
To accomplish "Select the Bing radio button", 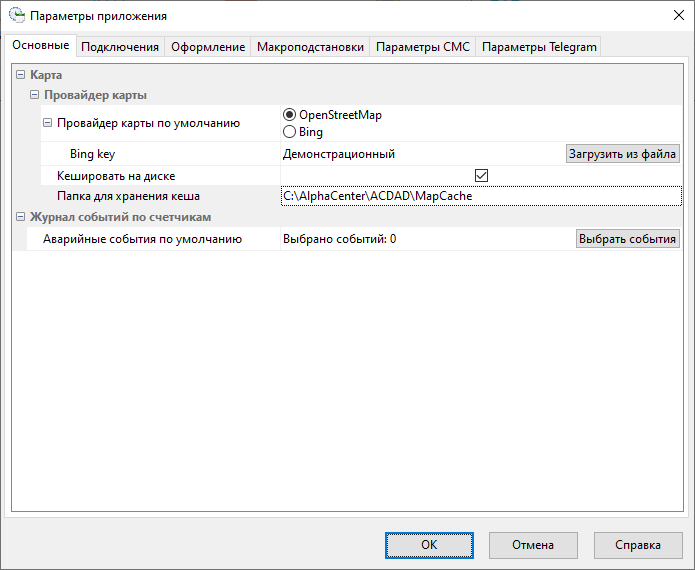I will point(289,132).
